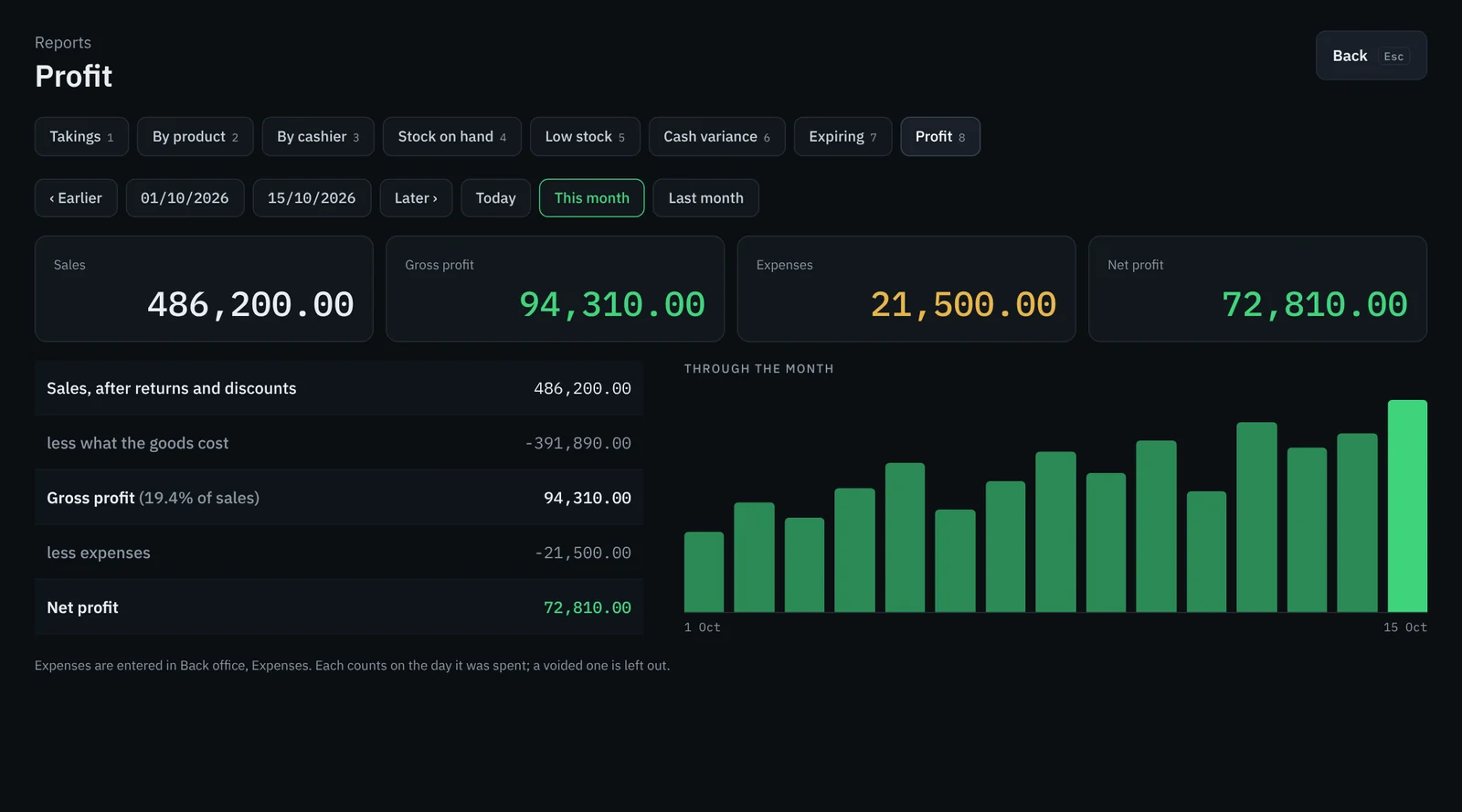Select the 'less what the goods cost' row

pyautogui.click(x=339, y=443)
